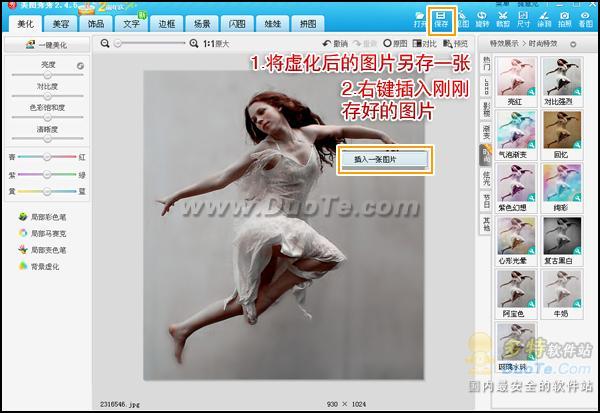Click the file name 2316546.jpg
Screen dimensions: 600x413
coord(119,404)
